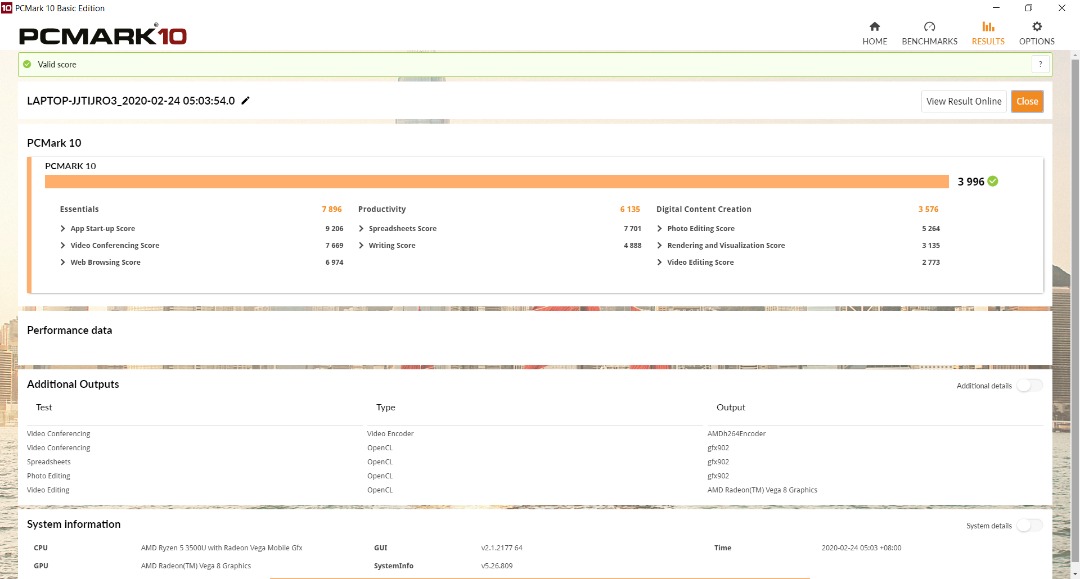The image size is (1080, 579).
Task: Open the Benchmarks section
Action: tap(929, 33)
